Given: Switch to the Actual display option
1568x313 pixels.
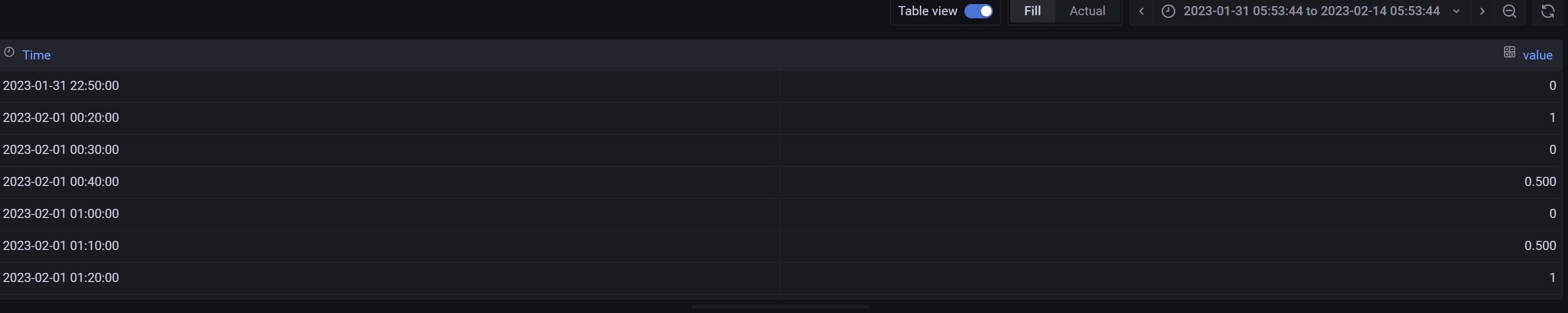Looking at the screenshot, I should pos(1087,12).
